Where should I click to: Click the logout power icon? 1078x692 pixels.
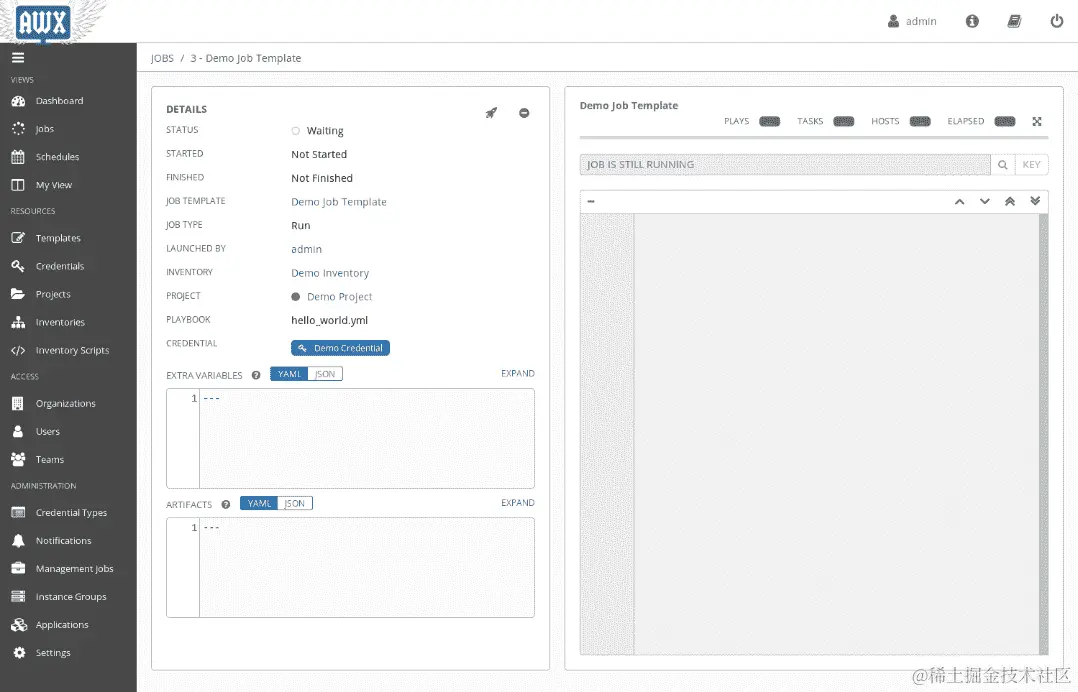pos(1057,21)
